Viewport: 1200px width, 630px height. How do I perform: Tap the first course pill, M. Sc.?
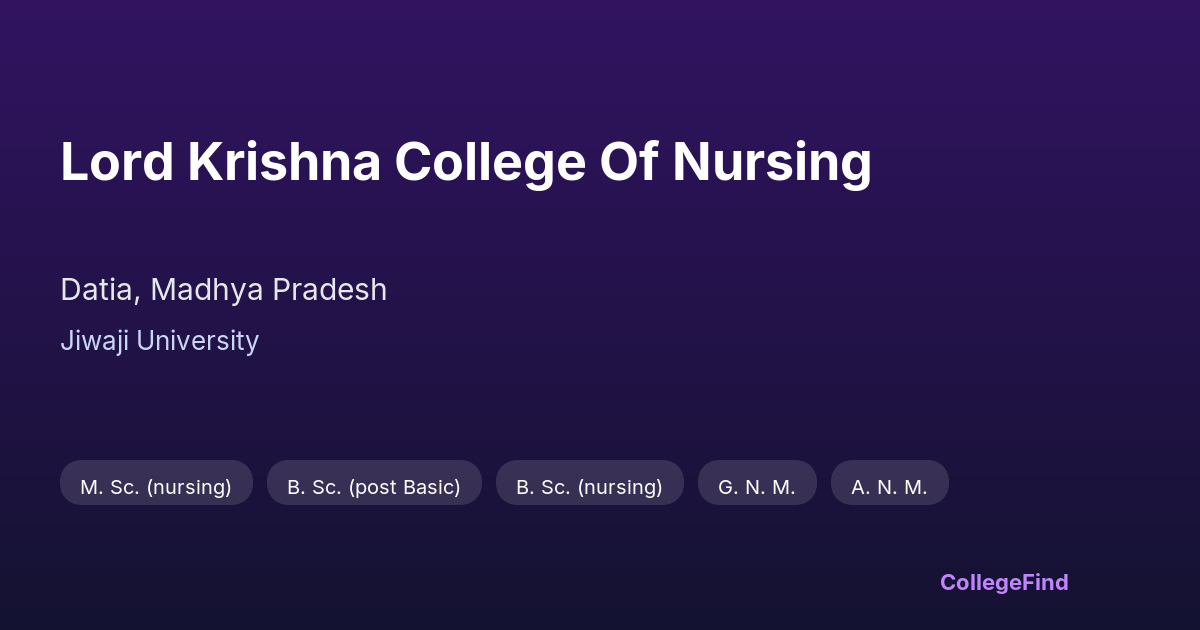click(156, 486)
